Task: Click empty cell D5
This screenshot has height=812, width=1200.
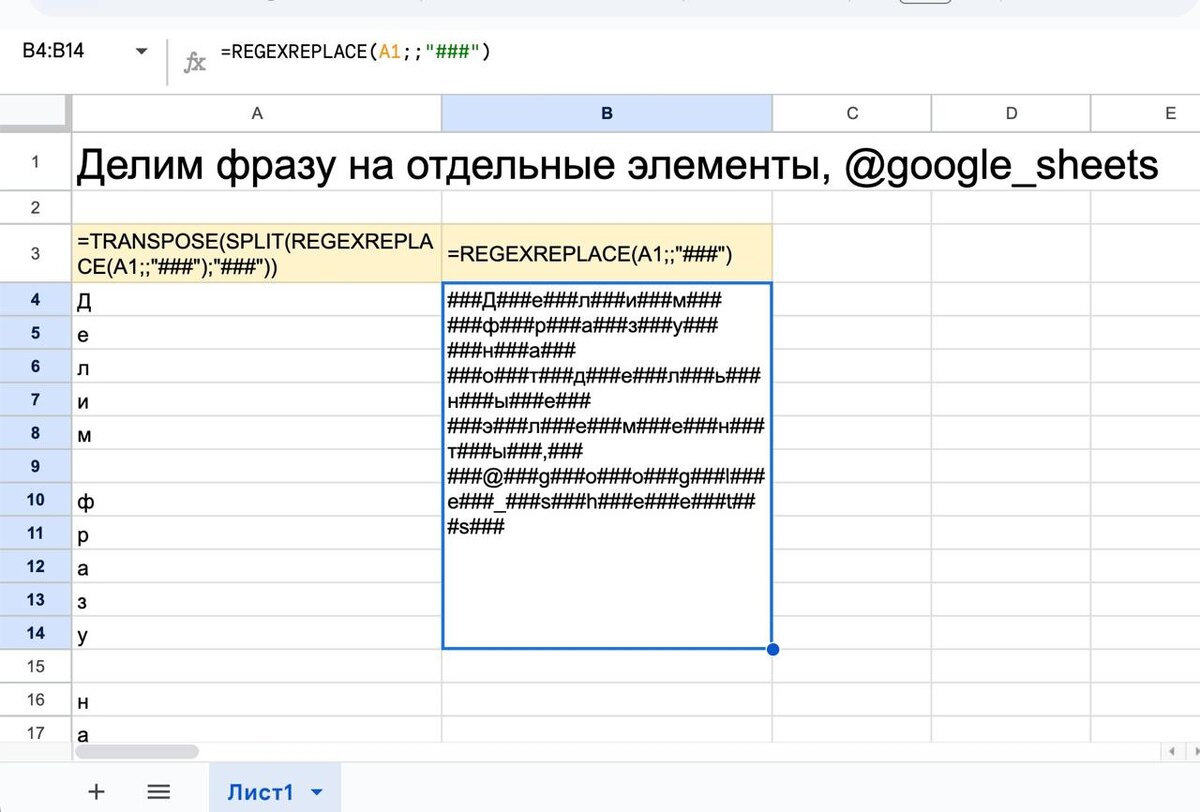Action: (x=1011, y=333)
